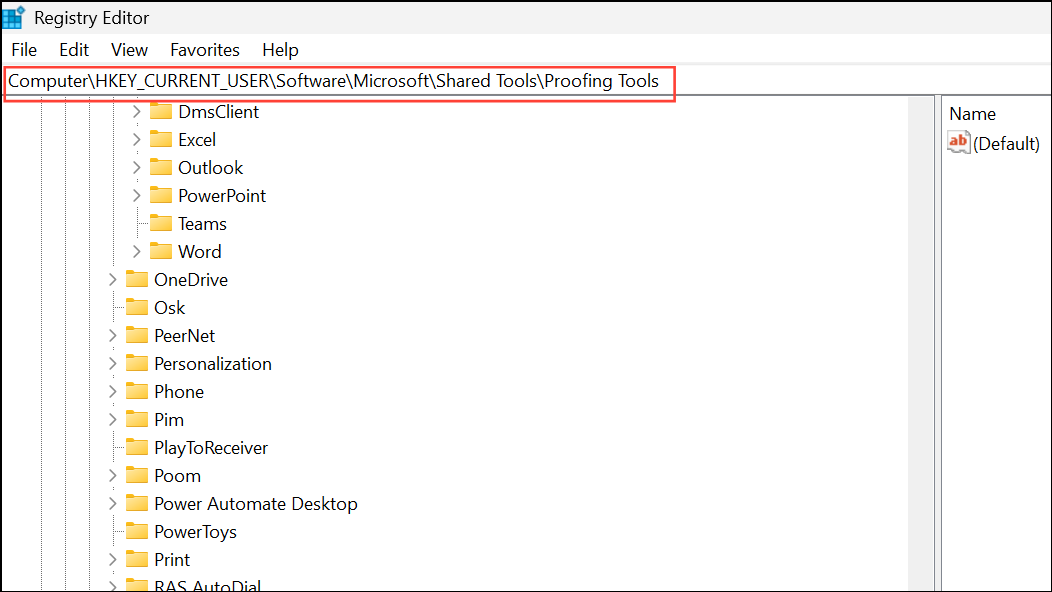1052x592 pixels.
Task: Open the Edit menu
Action: click(74, 50)
